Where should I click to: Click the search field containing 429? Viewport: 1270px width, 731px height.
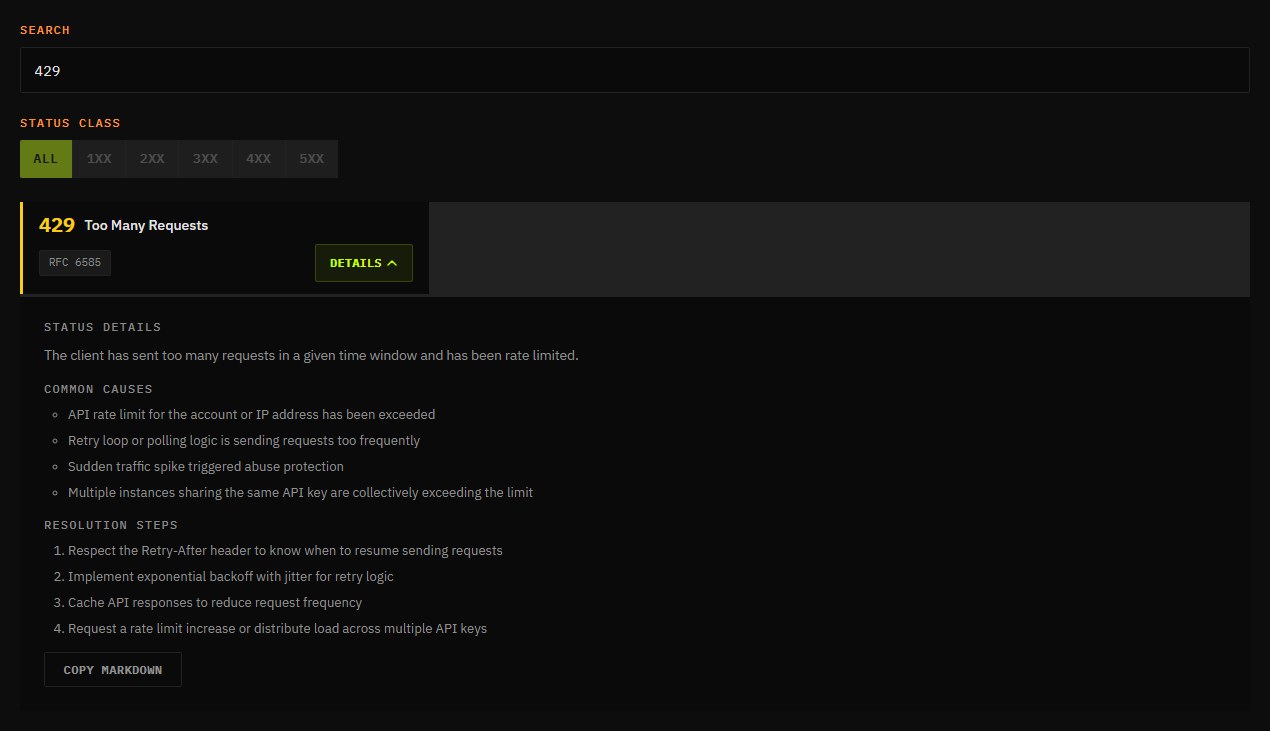point(634,70)
